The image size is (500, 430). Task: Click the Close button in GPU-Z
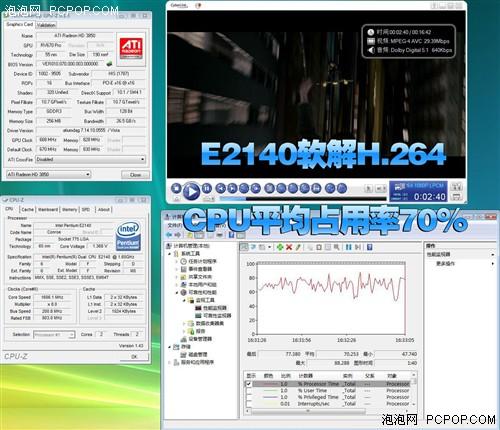pyautogui.click(x=135, y=174)
